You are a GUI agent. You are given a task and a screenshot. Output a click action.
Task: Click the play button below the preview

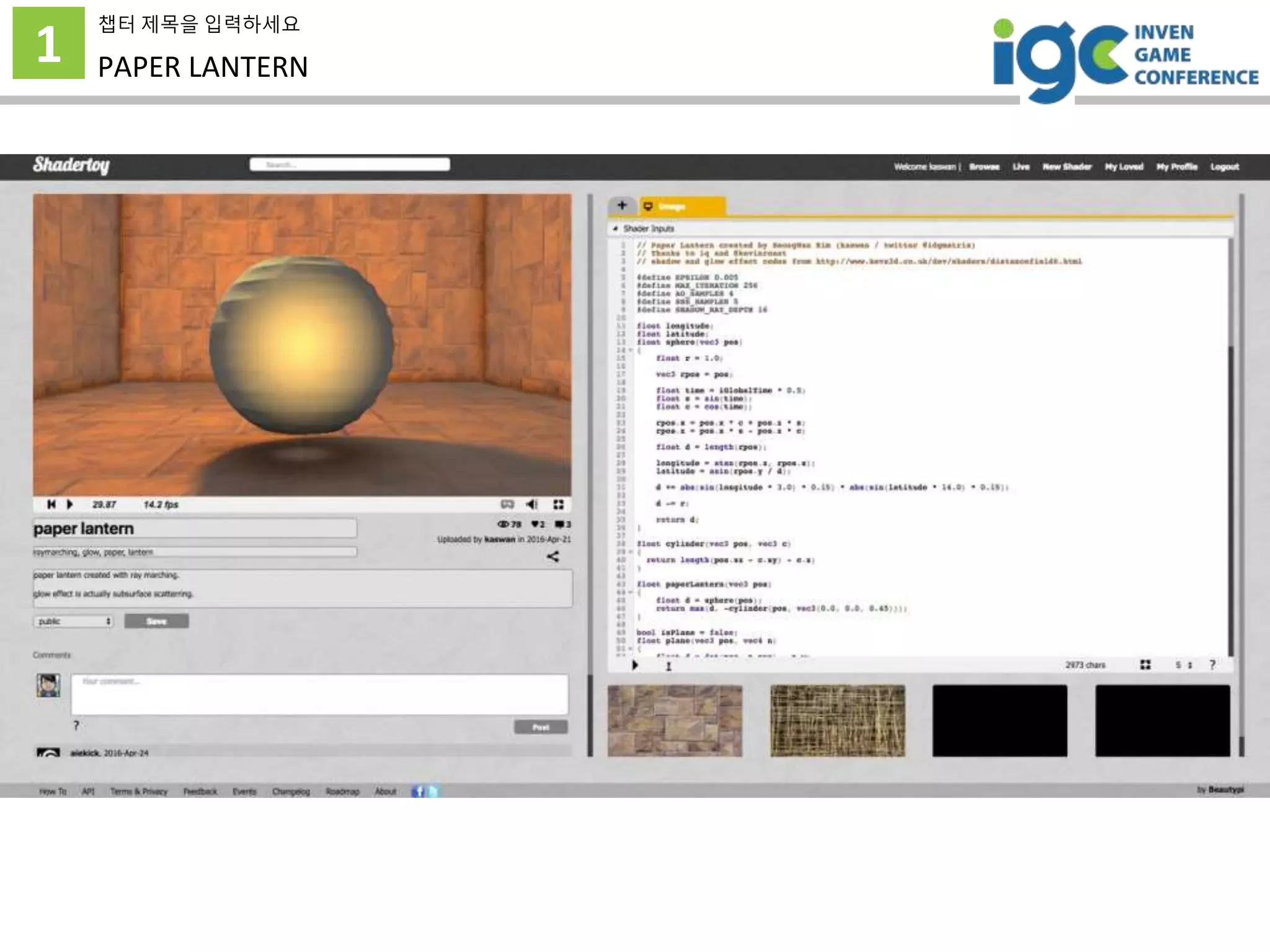click(x=70, y=505)
